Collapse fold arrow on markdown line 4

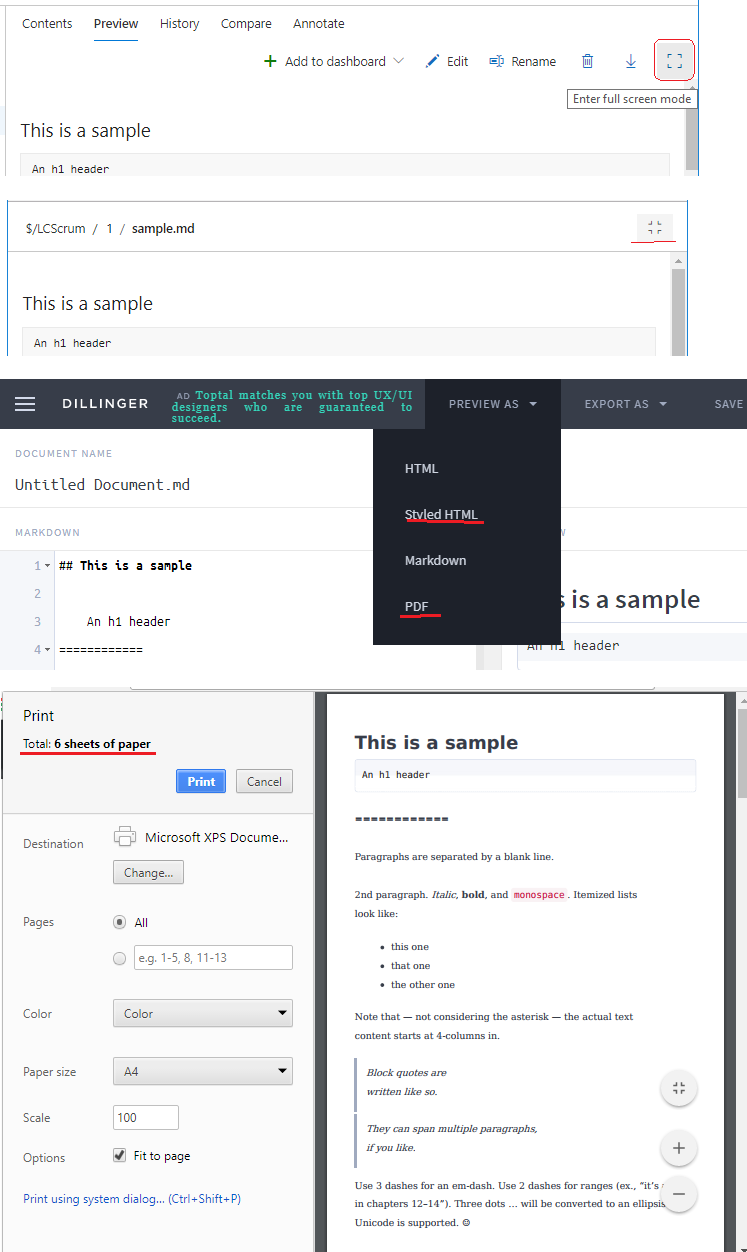48,650
